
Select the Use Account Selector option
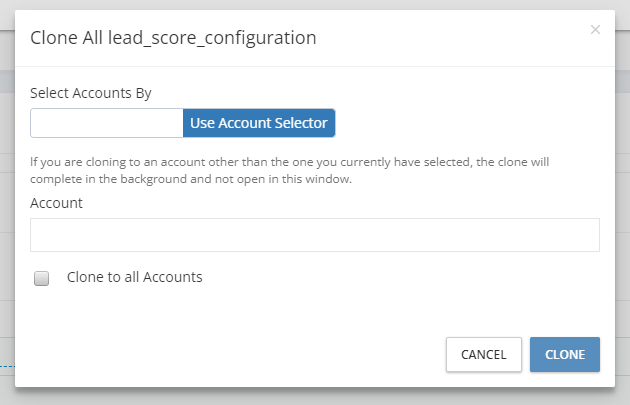[259, 123]
